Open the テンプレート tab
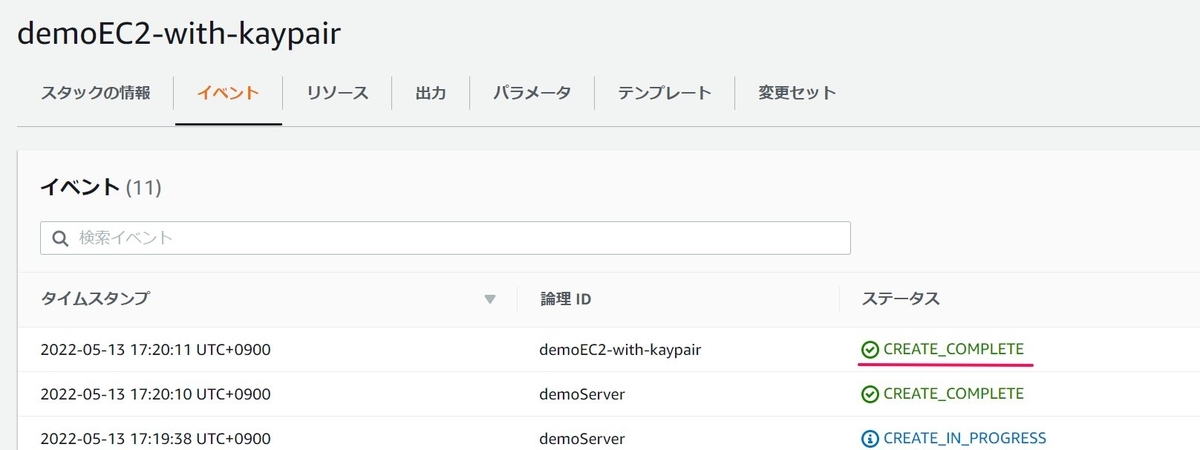The image size is (1200, 450). point(664,93)
